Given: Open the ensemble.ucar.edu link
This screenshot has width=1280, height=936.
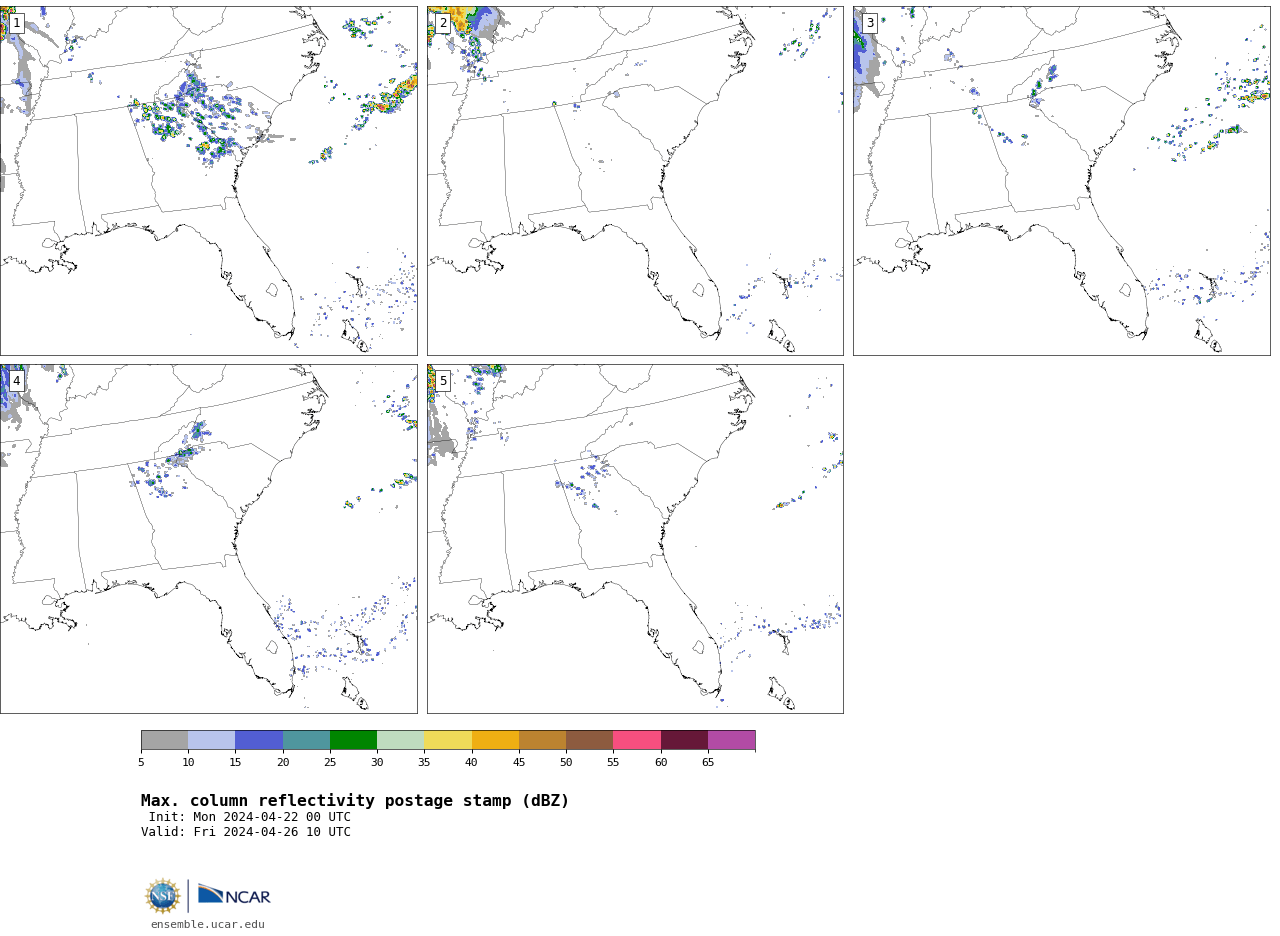Looking at the screenshot, I should point(208,925).
